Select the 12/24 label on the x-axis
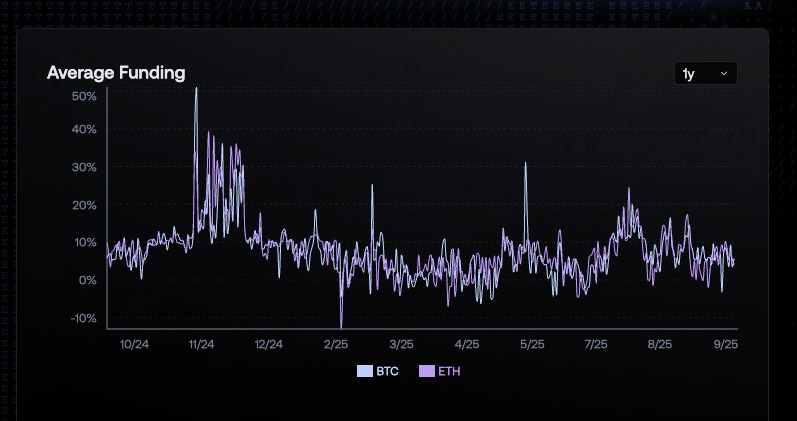Viewport: 797px width, 421px height. [x=268, y=344]
